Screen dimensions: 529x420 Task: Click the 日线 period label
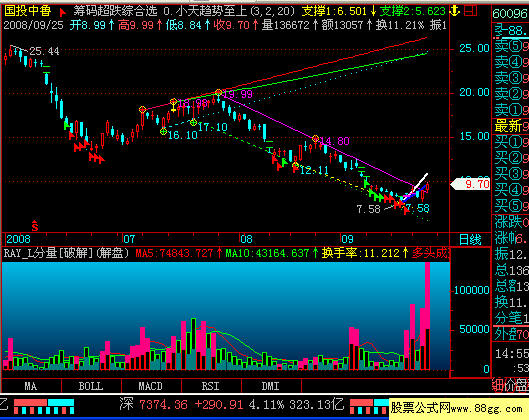(470, 240)
